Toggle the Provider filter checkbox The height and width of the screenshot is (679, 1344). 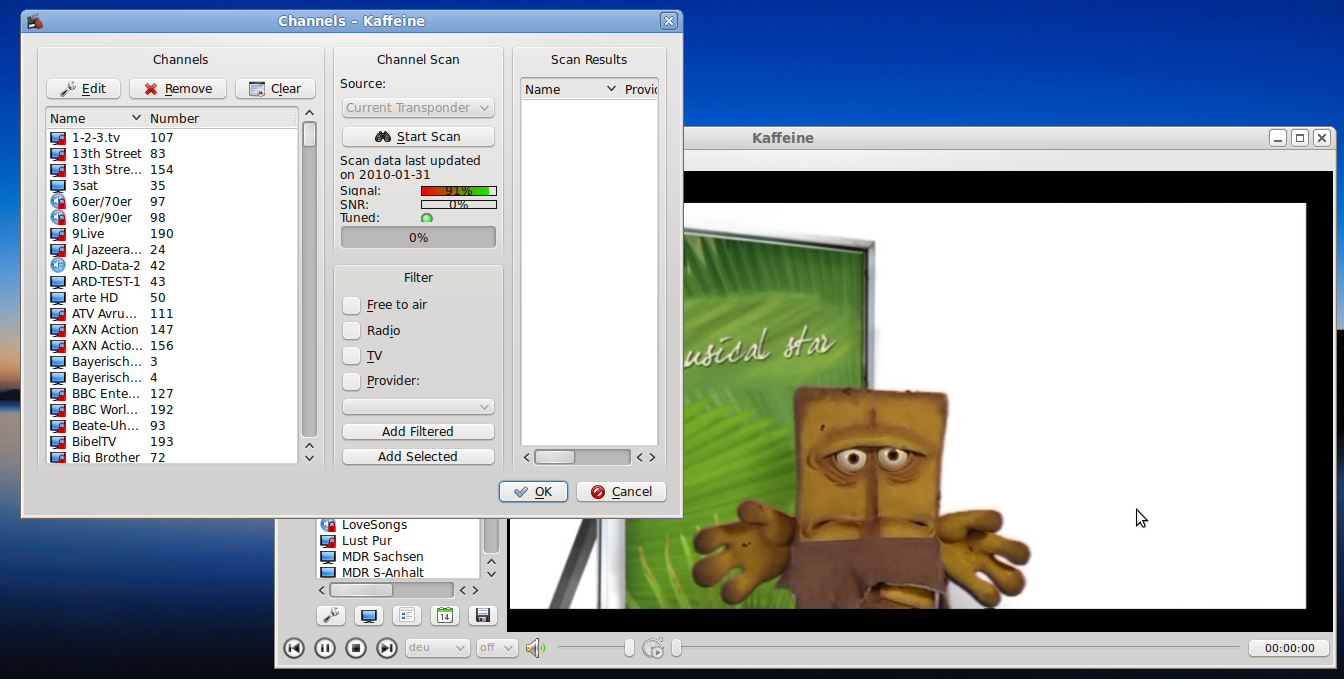coord(352,381)
